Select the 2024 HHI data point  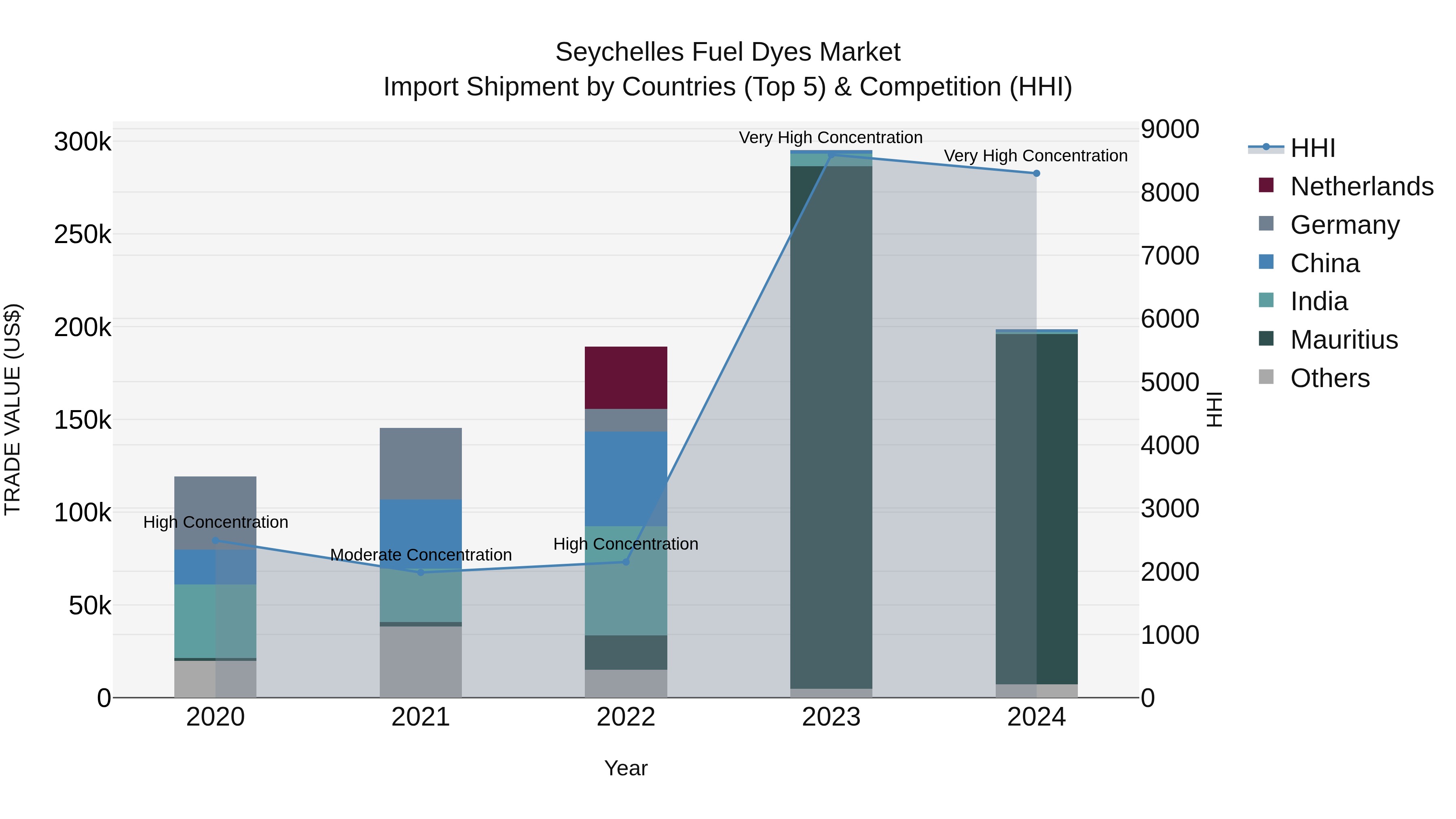1037,174
